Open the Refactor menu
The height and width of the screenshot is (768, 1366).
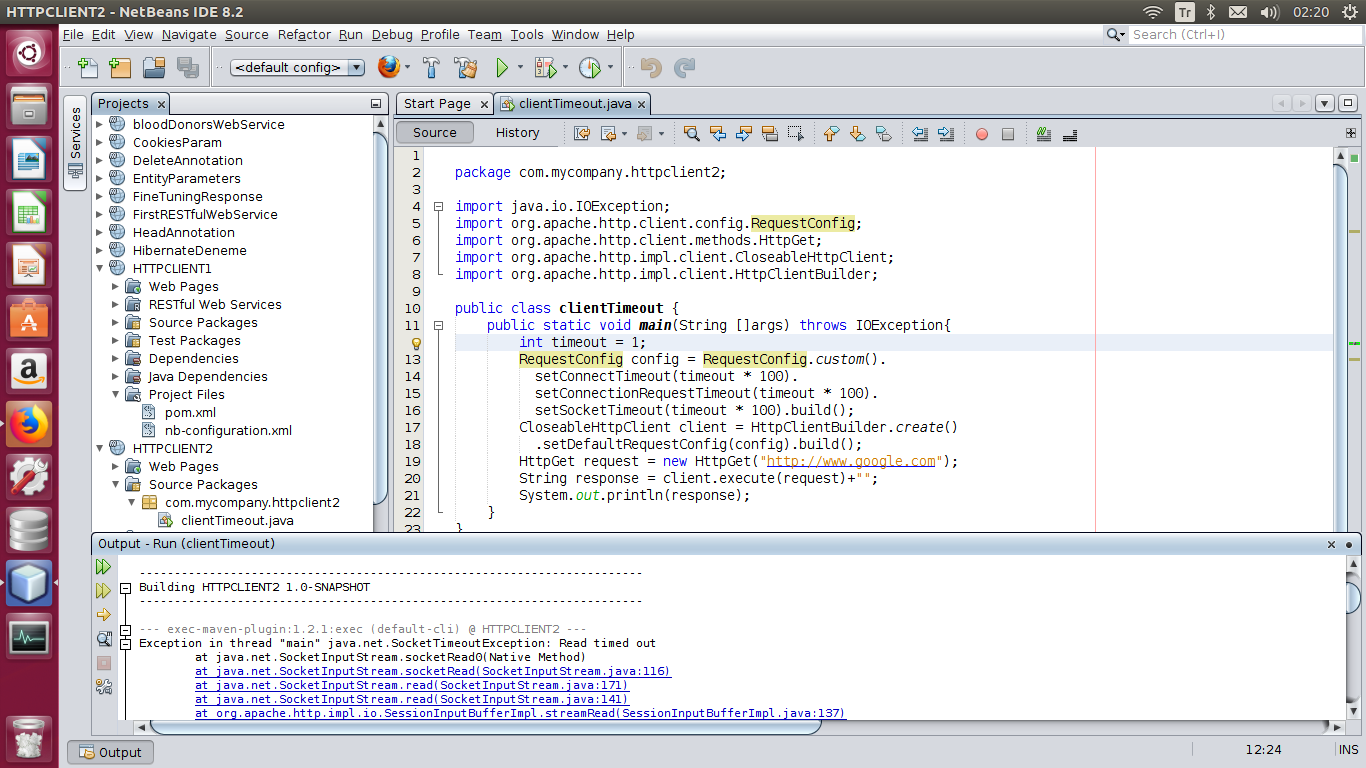coord(304,34)
